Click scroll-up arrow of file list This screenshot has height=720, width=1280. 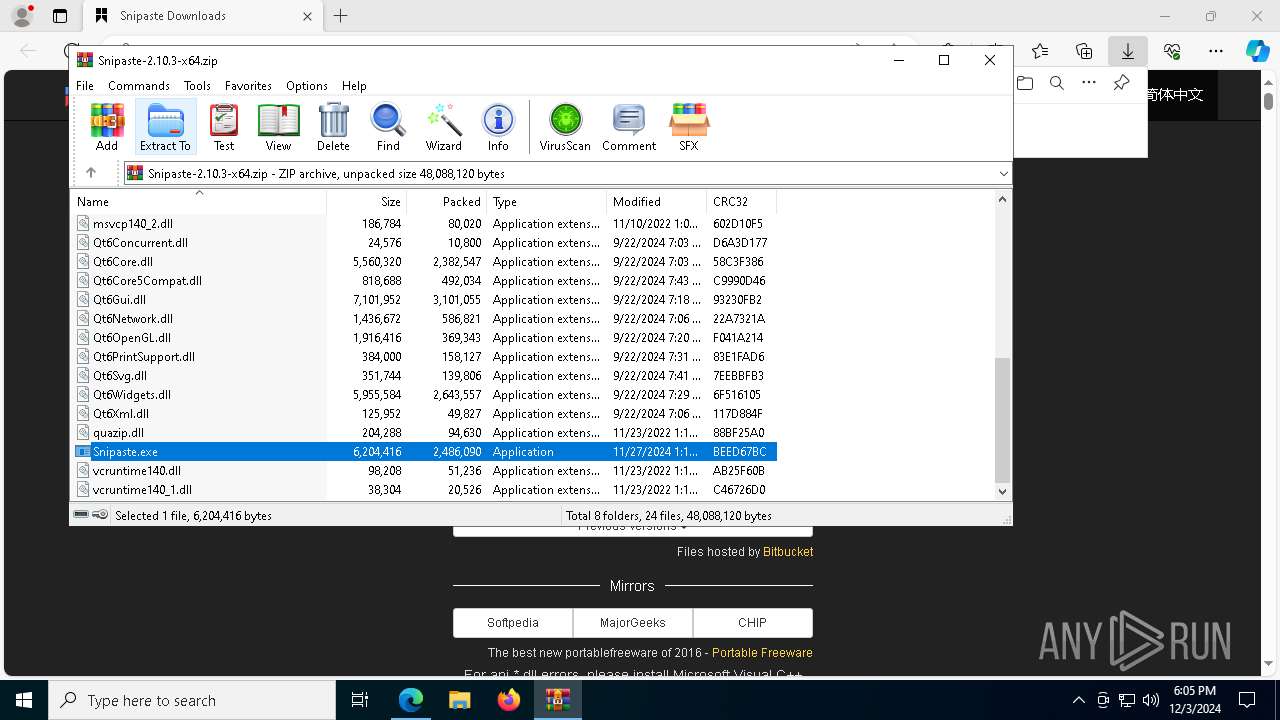[x=1003, y=199]
